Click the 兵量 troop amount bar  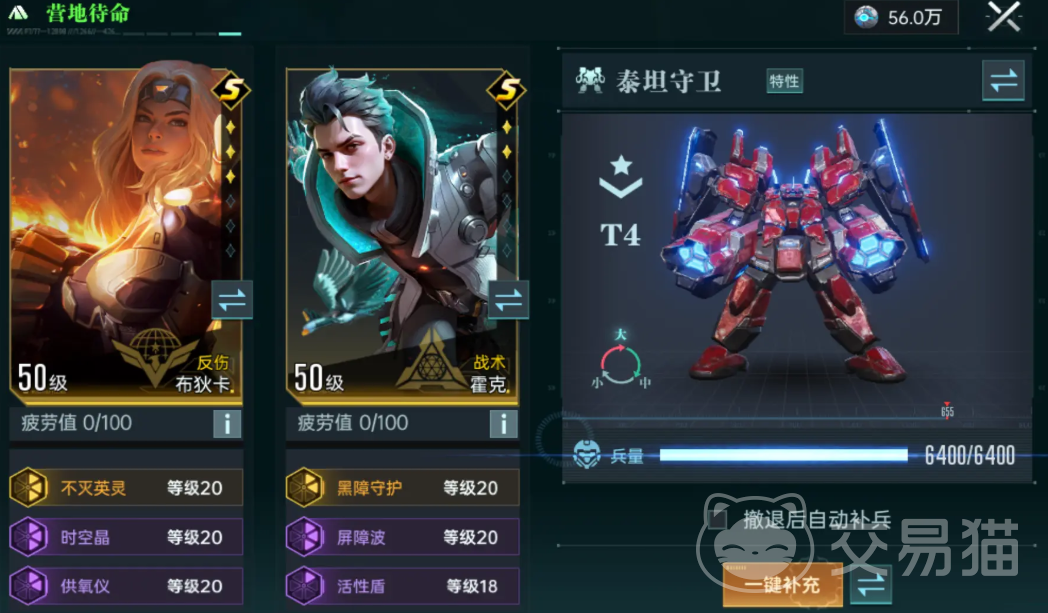pyautogui.click(x=783, y=455)
